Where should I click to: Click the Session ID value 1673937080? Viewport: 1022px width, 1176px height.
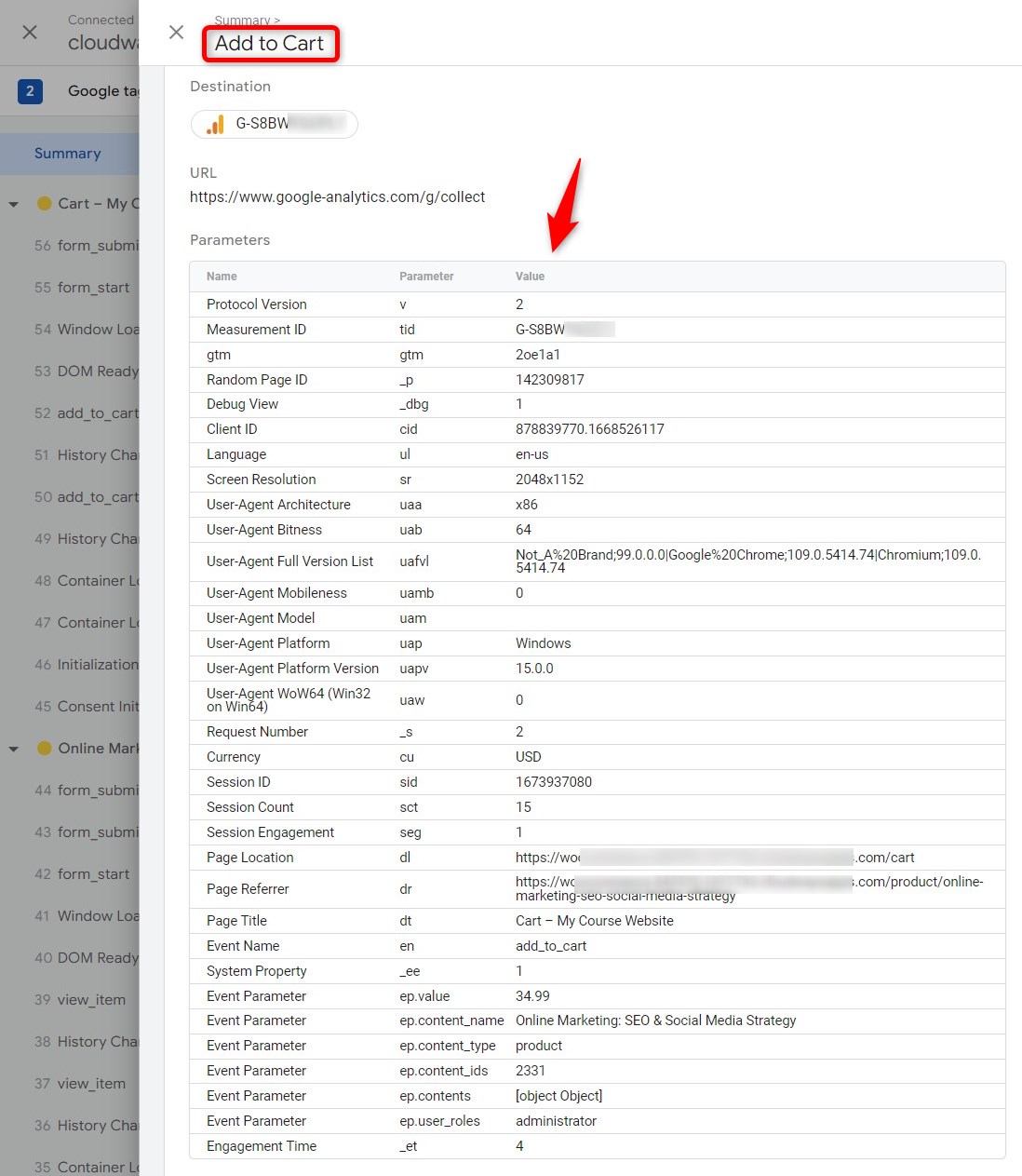[554, 782]
